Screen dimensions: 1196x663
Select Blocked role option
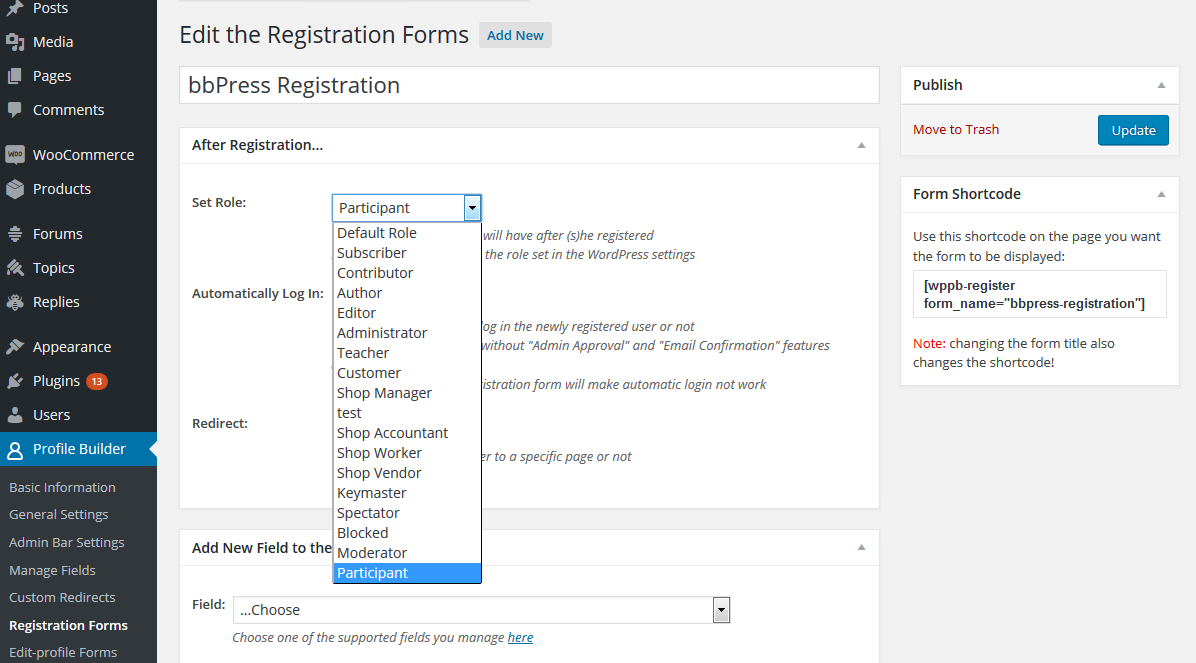click(x=407, y=533)
